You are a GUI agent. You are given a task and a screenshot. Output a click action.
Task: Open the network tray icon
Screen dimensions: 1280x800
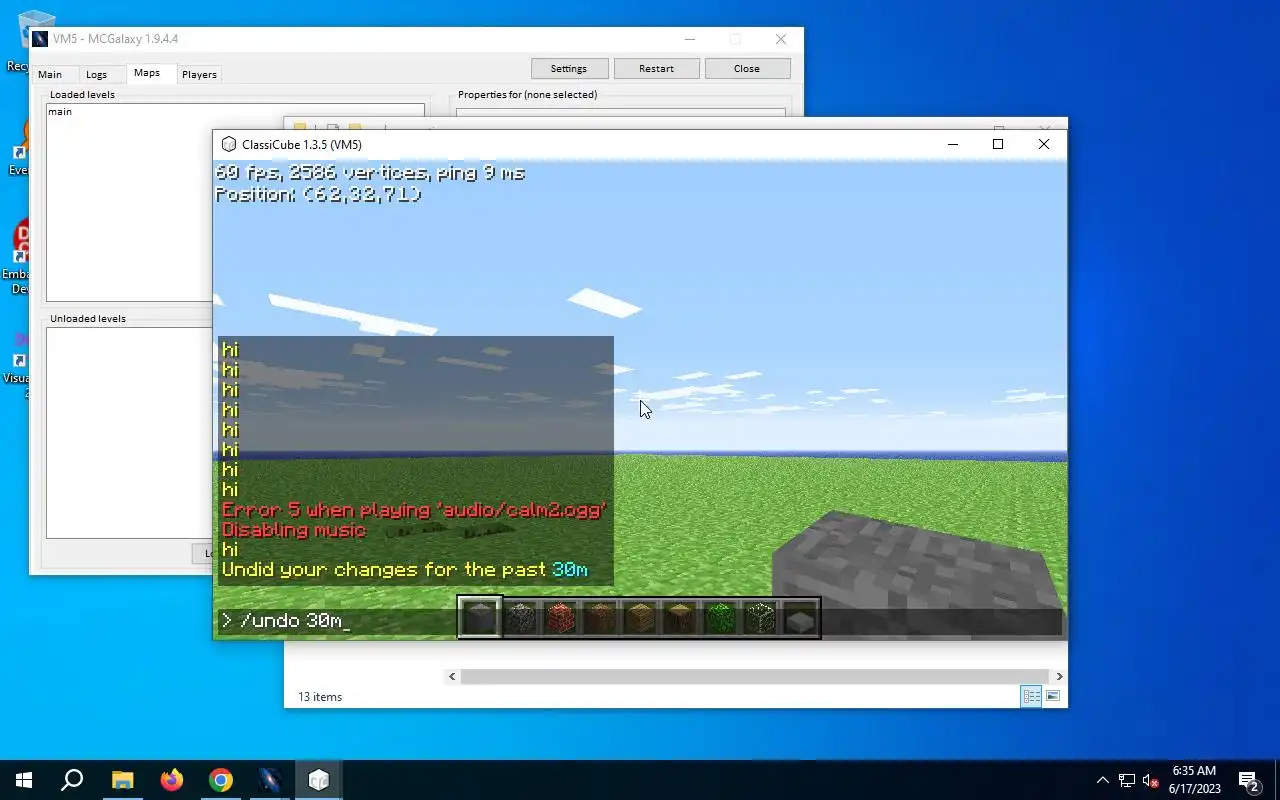click(x=1127, y=780)
